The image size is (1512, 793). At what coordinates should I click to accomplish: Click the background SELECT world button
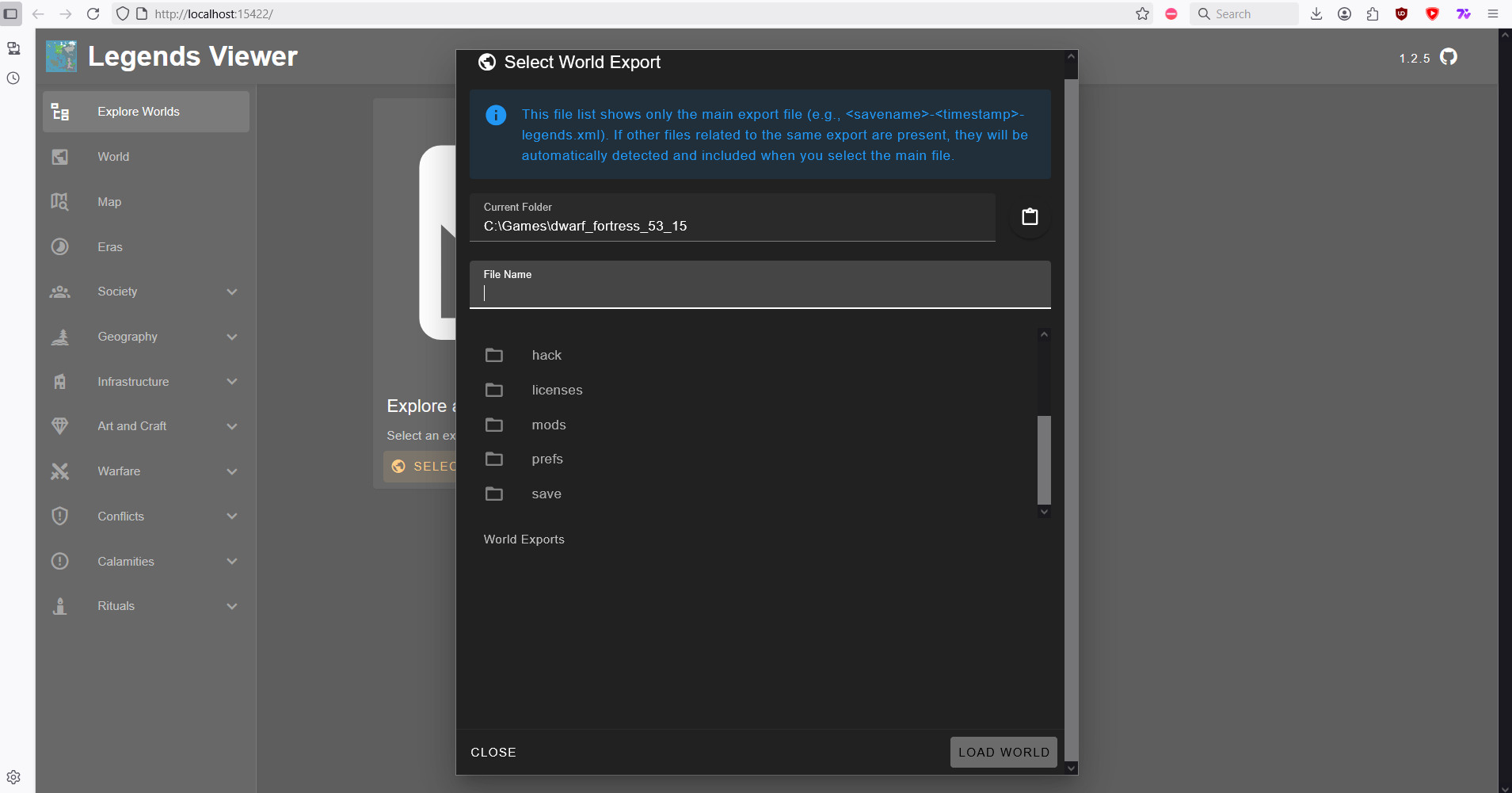point(421,467)
